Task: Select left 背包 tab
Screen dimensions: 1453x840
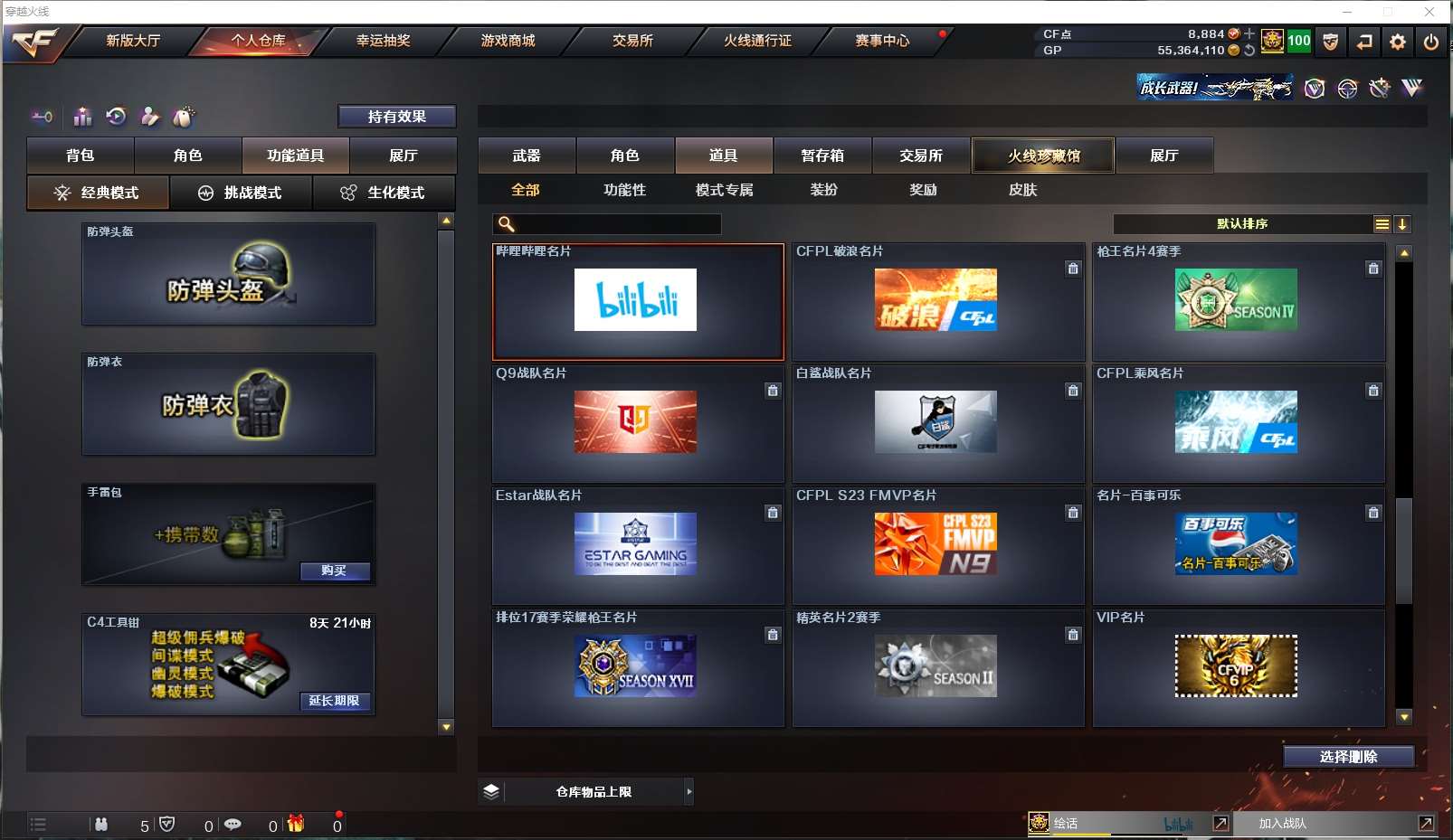Action: coord(81,156)
